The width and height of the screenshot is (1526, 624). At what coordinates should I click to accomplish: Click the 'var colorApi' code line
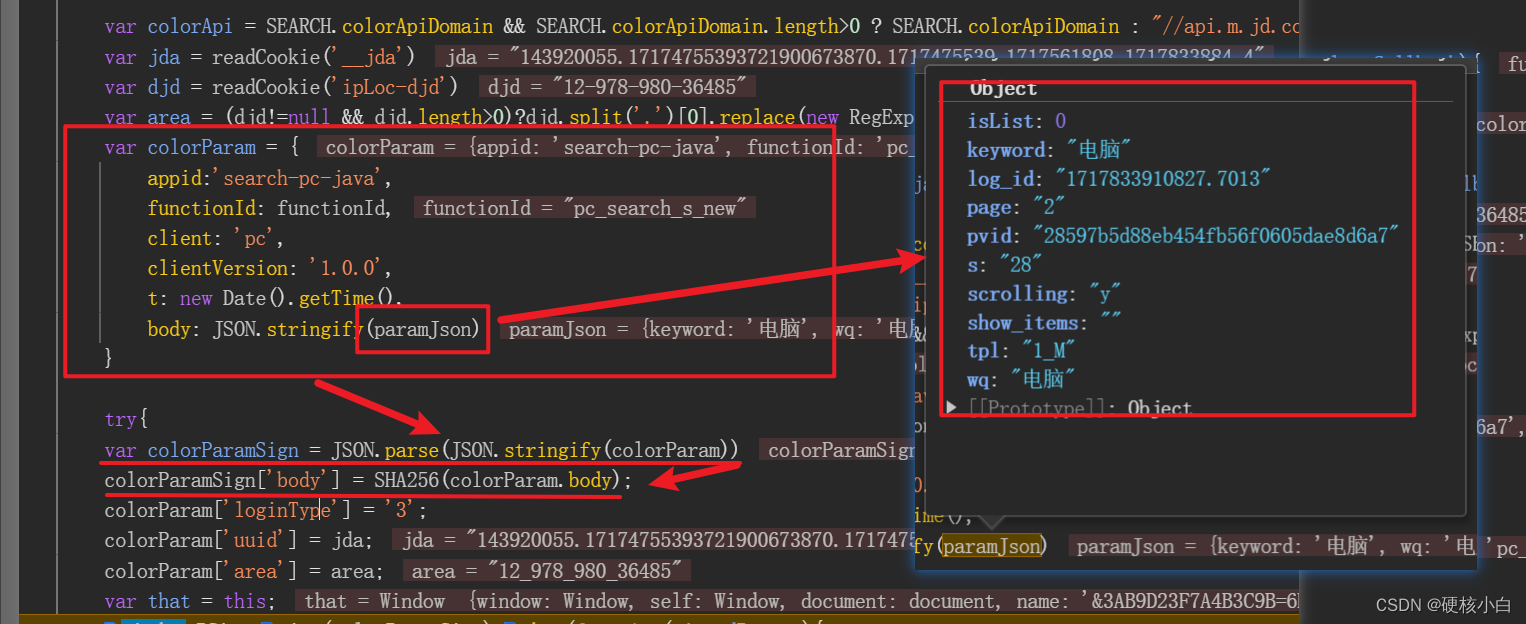click(704, 26)
